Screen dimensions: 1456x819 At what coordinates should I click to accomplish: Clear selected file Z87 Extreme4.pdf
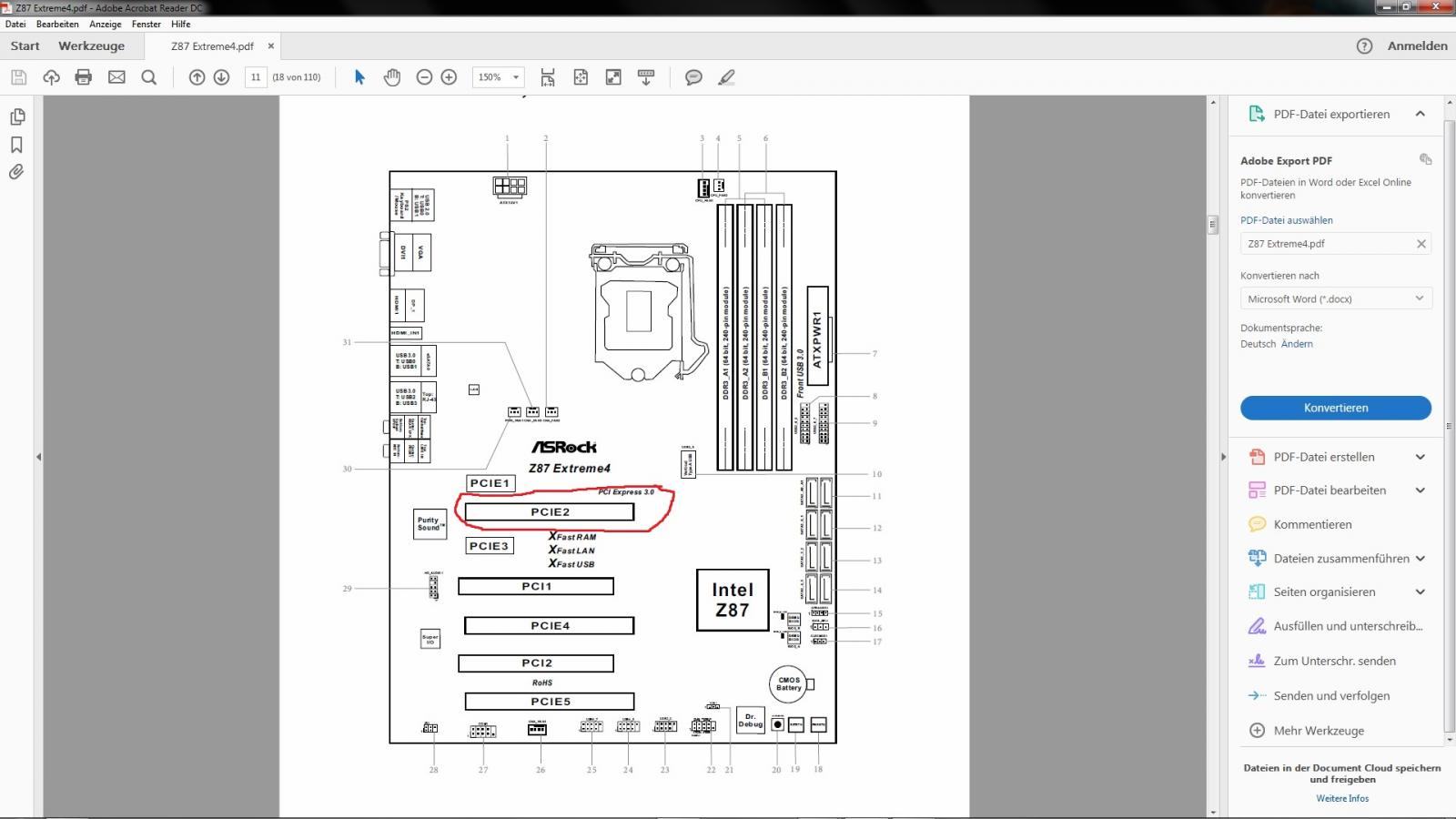click(1421, 244)
